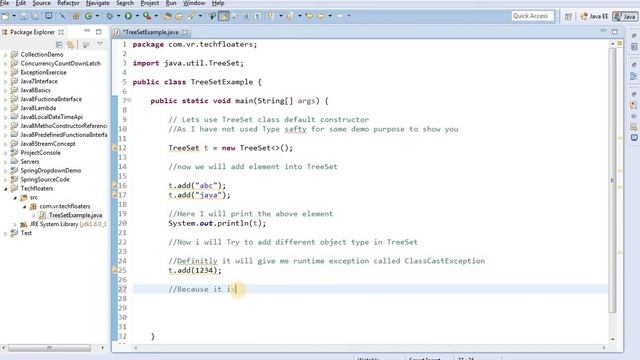Click the Next Annotation toolbar icon
Image resolution: width=640 pixels, height=360 pixels.
(x=271, y=16)
